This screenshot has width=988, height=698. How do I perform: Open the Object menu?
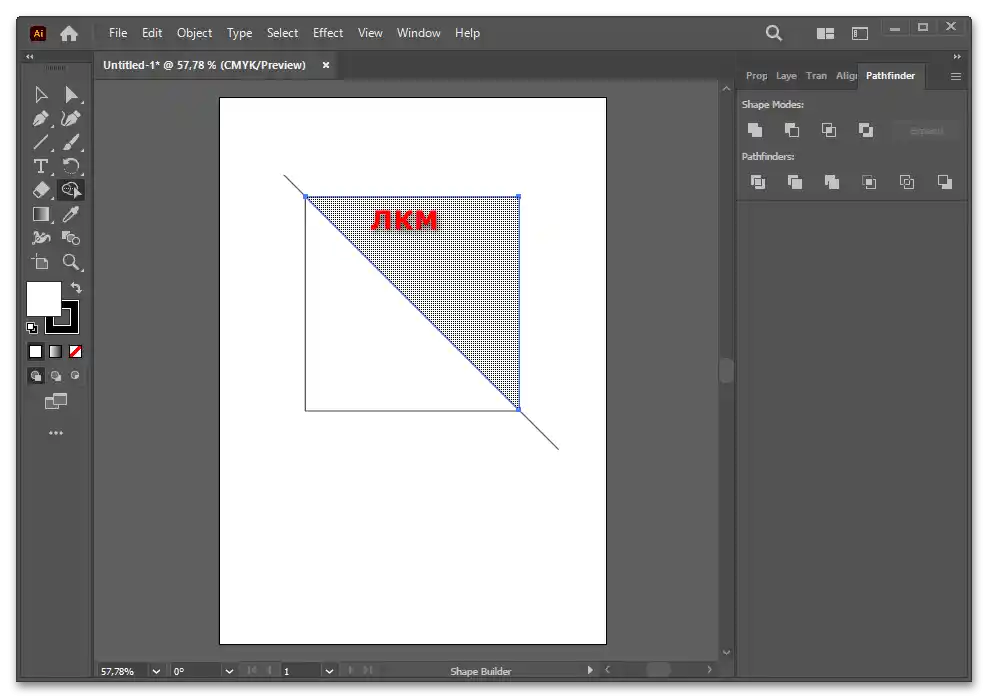(194, 33)
